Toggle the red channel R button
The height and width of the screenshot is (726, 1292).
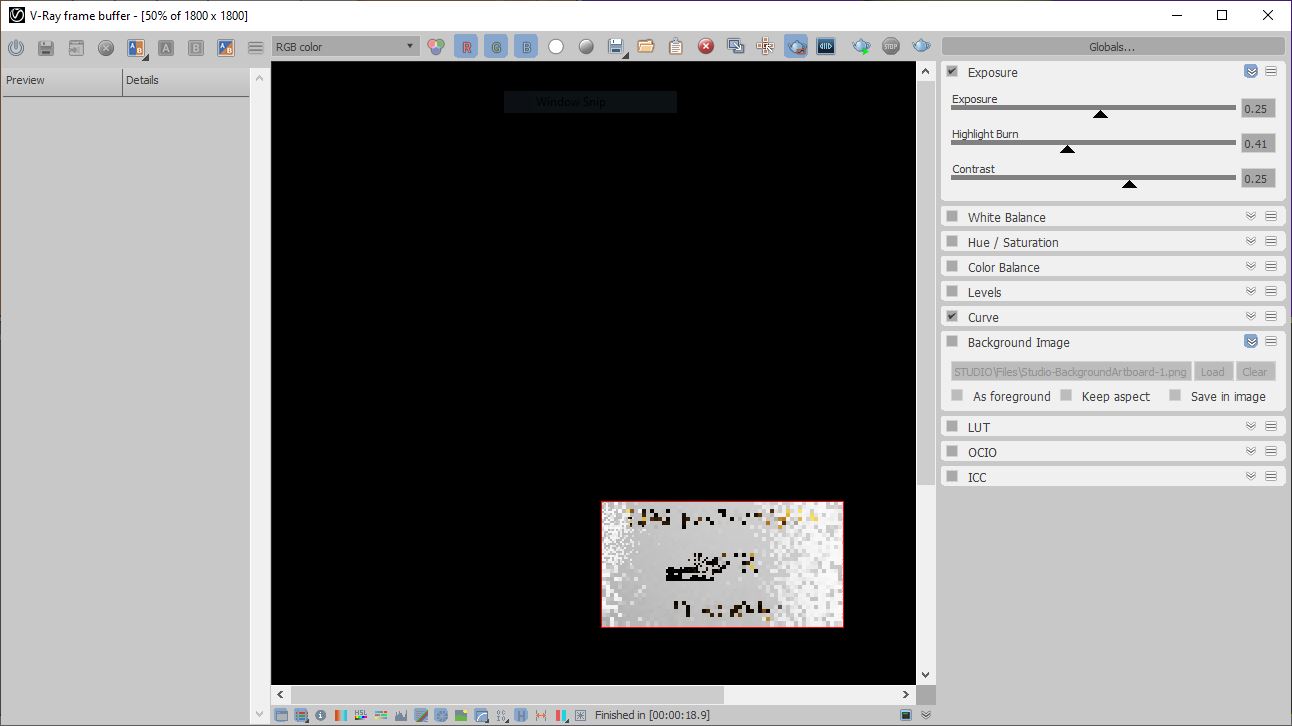466,46
